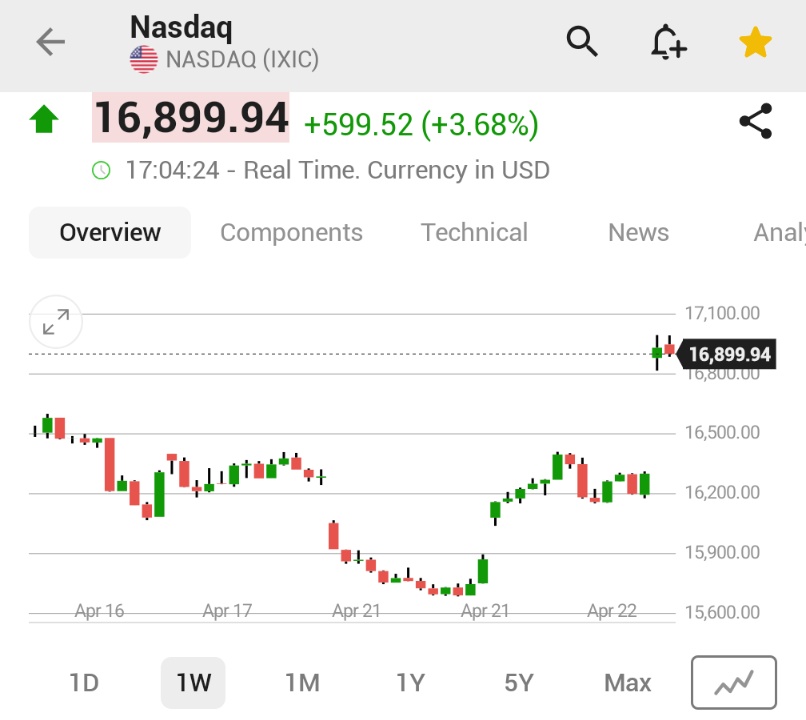
Task: Open the partially visible Analysis tab
Action: (x=779, y=232)
